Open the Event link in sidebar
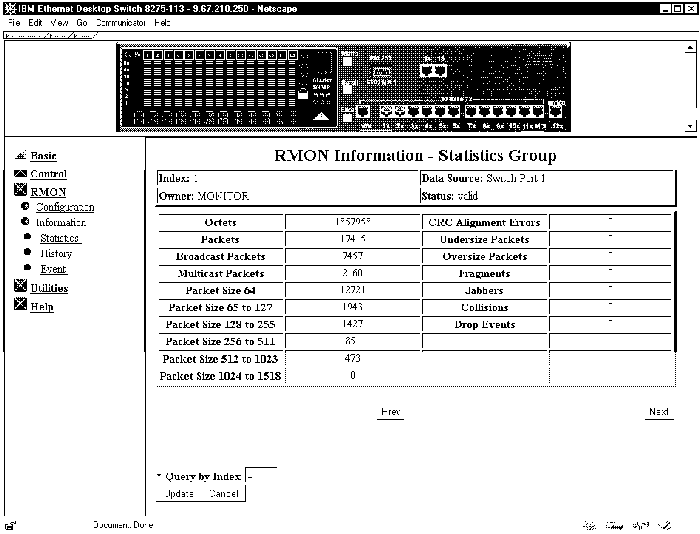The image size is (700, 534). [x=53, y=269]
